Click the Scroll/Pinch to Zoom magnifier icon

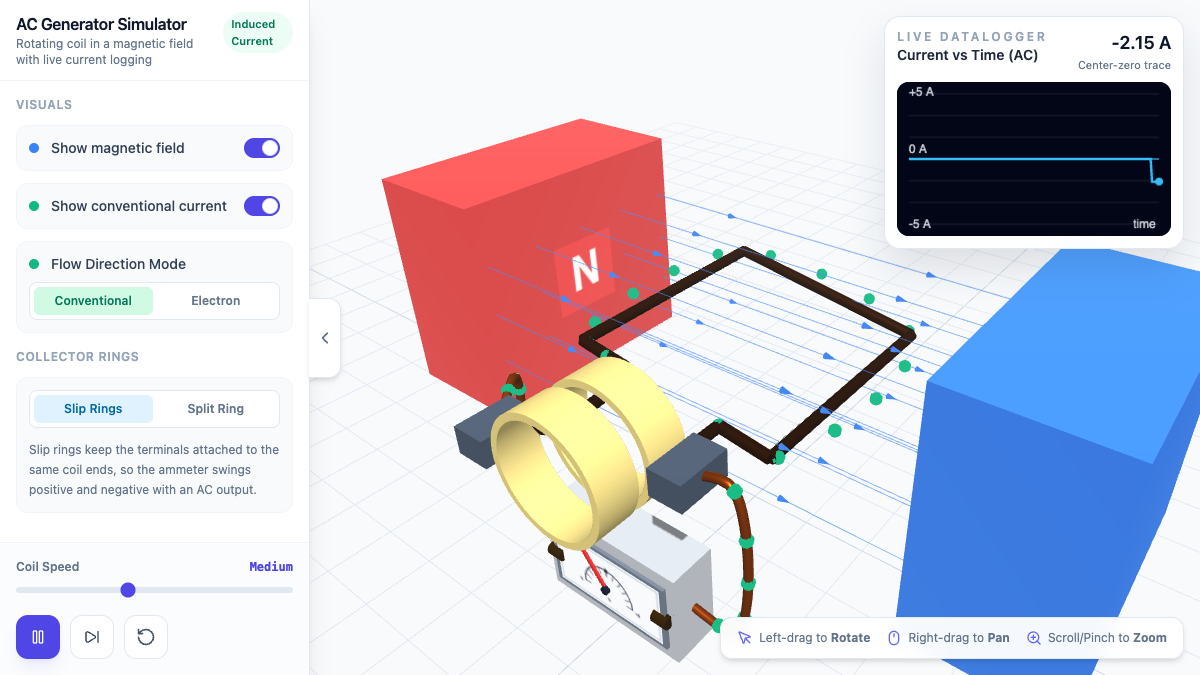coord(1034,638)
